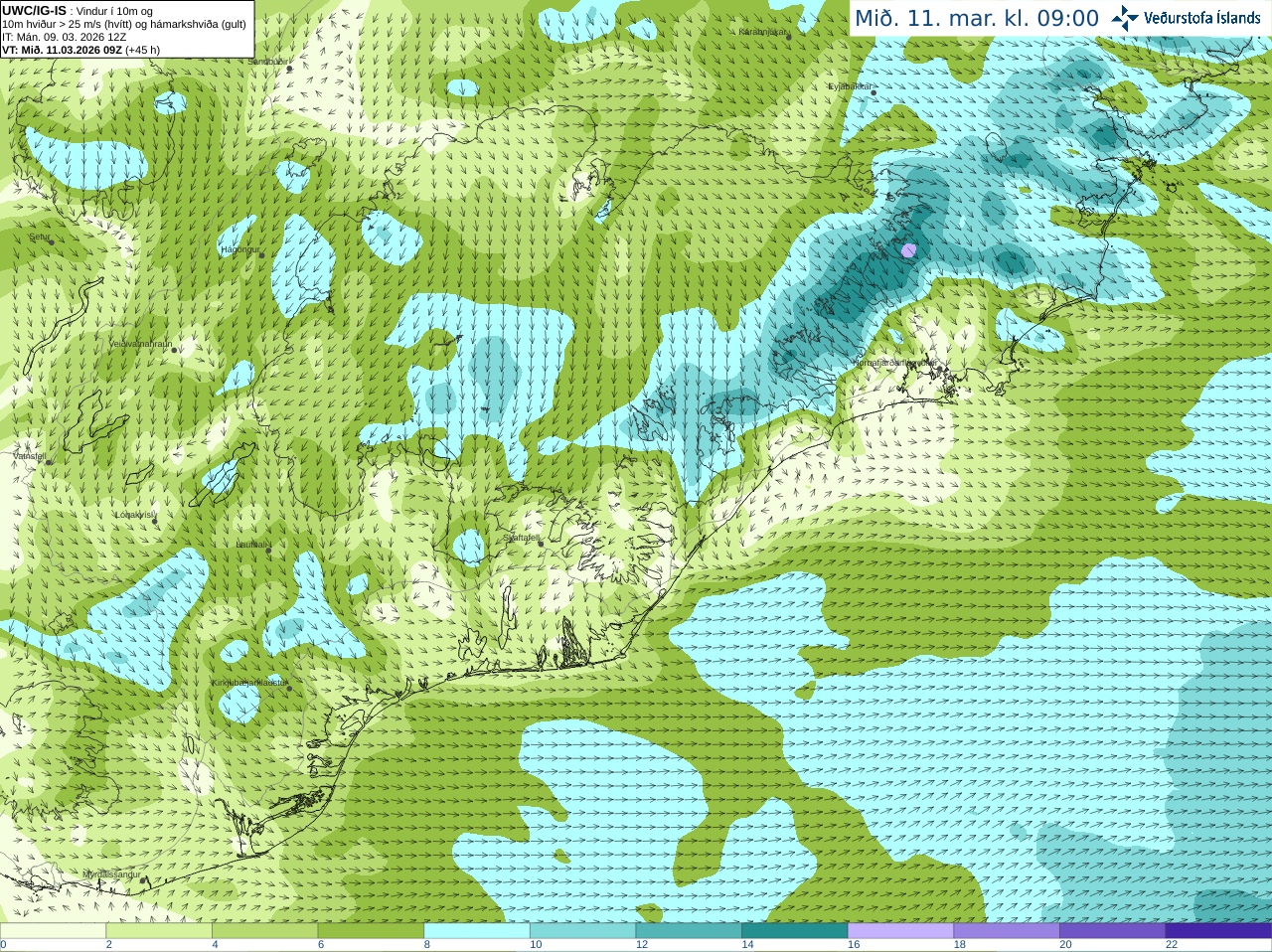Image resolution: width=1272 pixels, height=952 pixels.
Task: Click the Mið. 11. mar. kl. 09:00 timestamp
Action: pos(977,19)
